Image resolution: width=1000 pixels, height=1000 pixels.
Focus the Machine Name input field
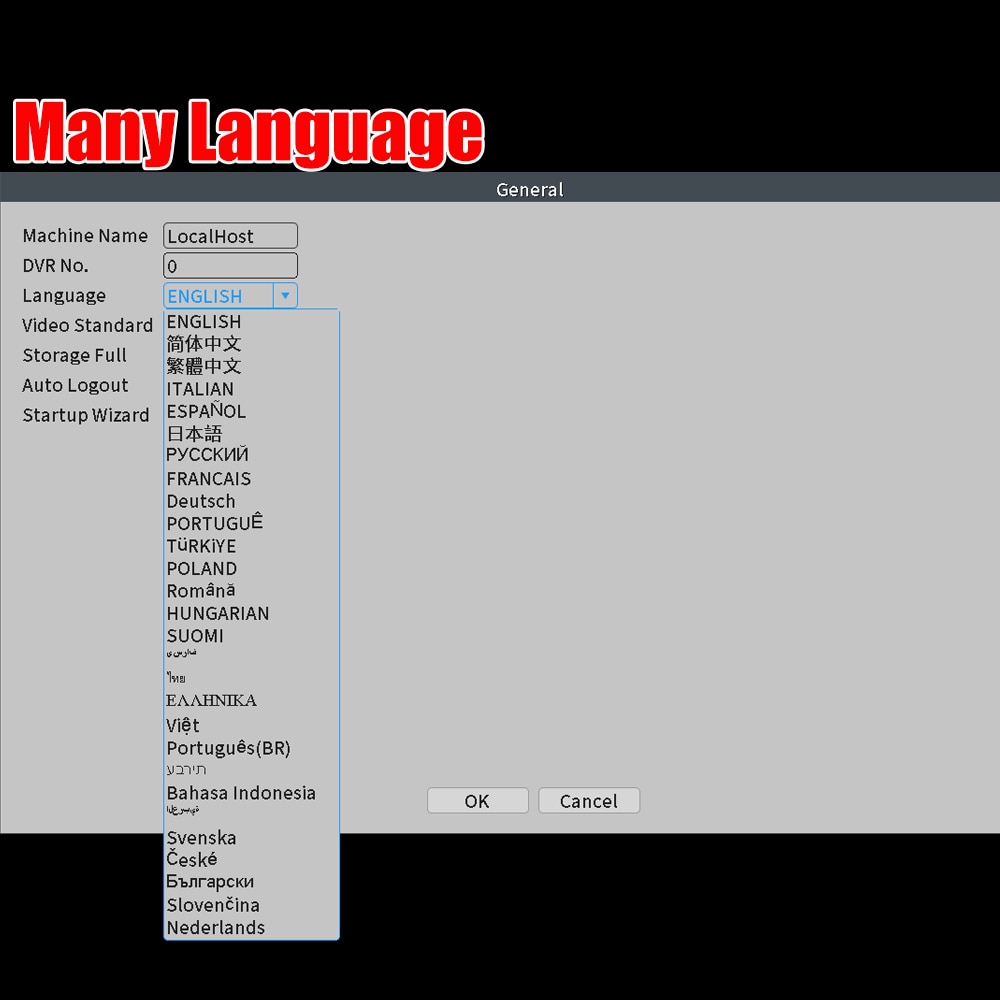(x=230, y=235)
